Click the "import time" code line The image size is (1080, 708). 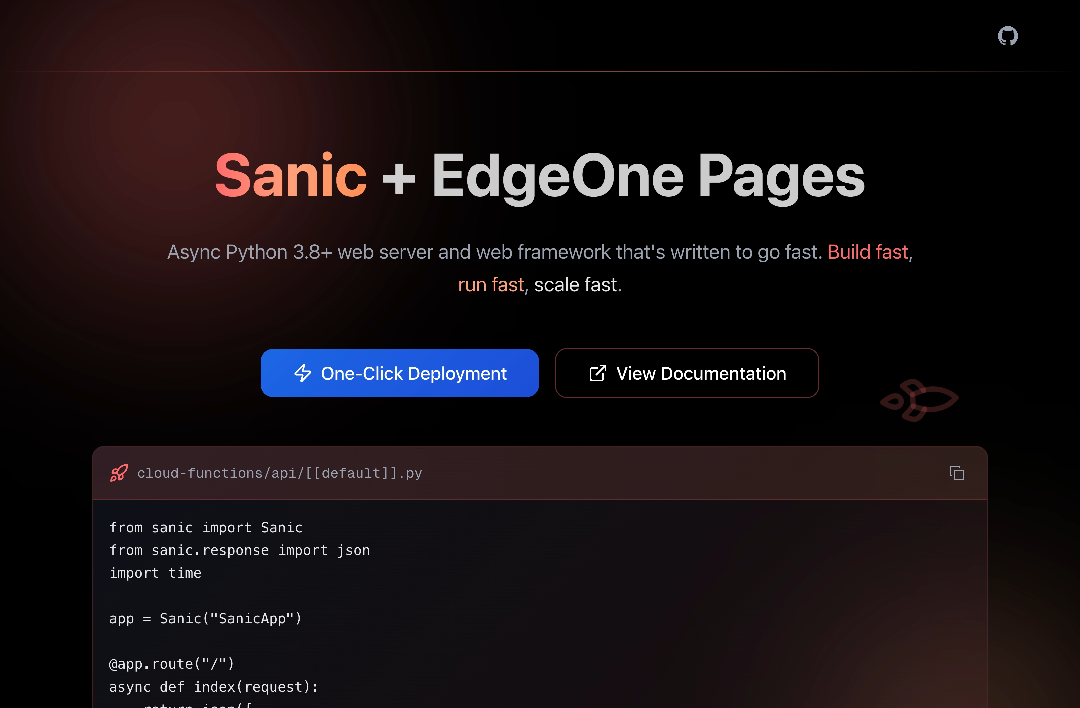pos(155,573)
